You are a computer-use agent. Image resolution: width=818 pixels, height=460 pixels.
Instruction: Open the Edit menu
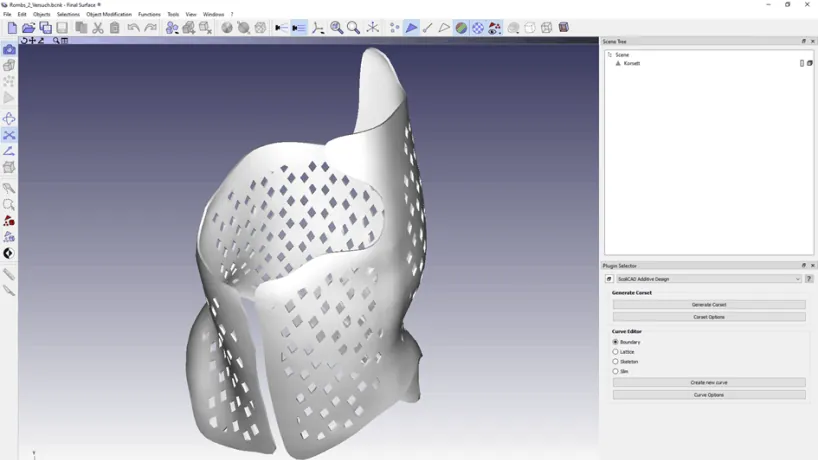click(22, 14)
